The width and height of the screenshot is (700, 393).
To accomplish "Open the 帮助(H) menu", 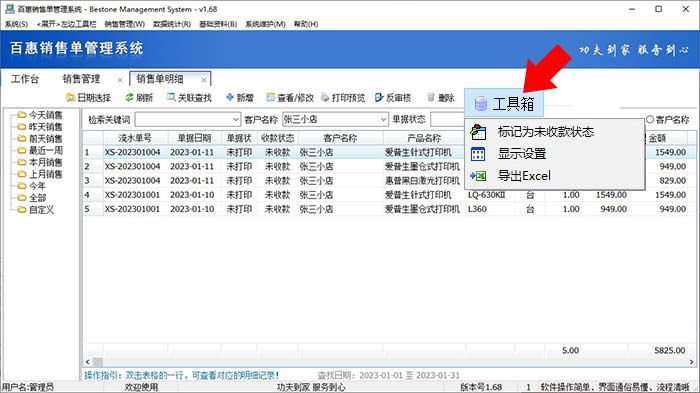I will pyautogui.click(x=306, y=24).
